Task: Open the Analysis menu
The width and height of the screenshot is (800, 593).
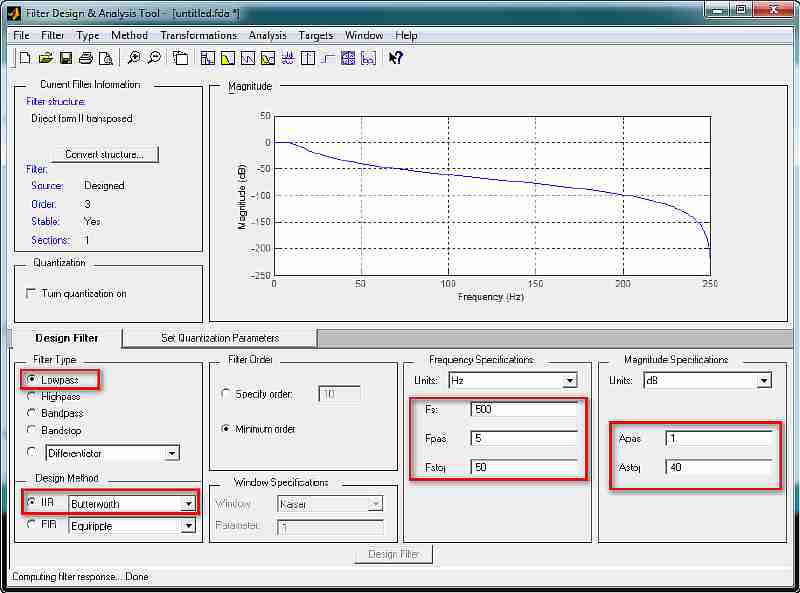Action: (x=267, y=35)
